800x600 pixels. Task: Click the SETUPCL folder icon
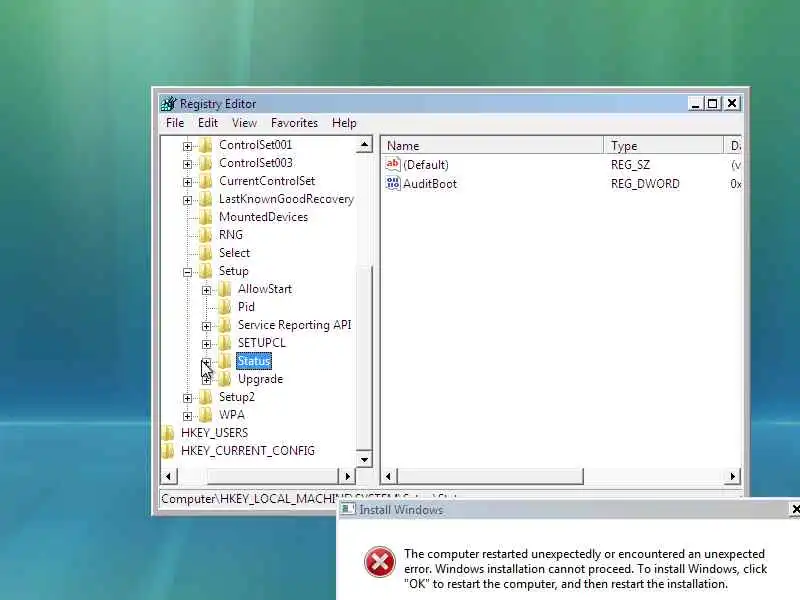(x=224, y=343)
